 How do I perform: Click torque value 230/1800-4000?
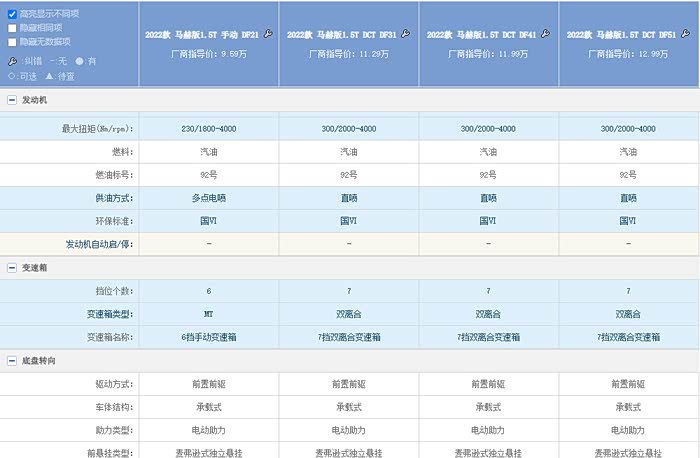208,129
